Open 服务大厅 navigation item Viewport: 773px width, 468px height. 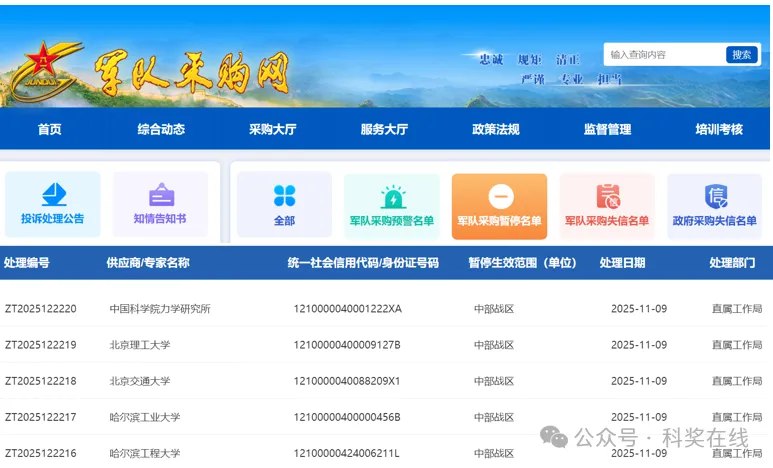point(384,129)
